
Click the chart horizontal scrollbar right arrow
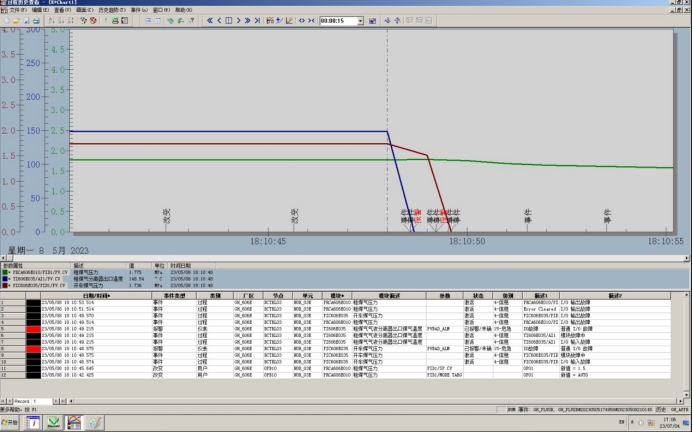tap(687, 258)
